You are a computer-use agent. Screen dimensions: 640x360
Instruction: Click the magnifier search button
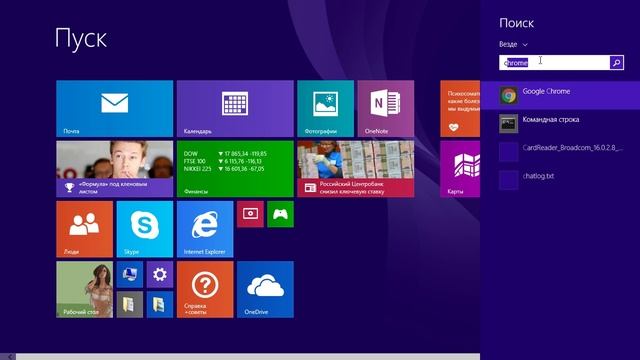pos(617,62)
